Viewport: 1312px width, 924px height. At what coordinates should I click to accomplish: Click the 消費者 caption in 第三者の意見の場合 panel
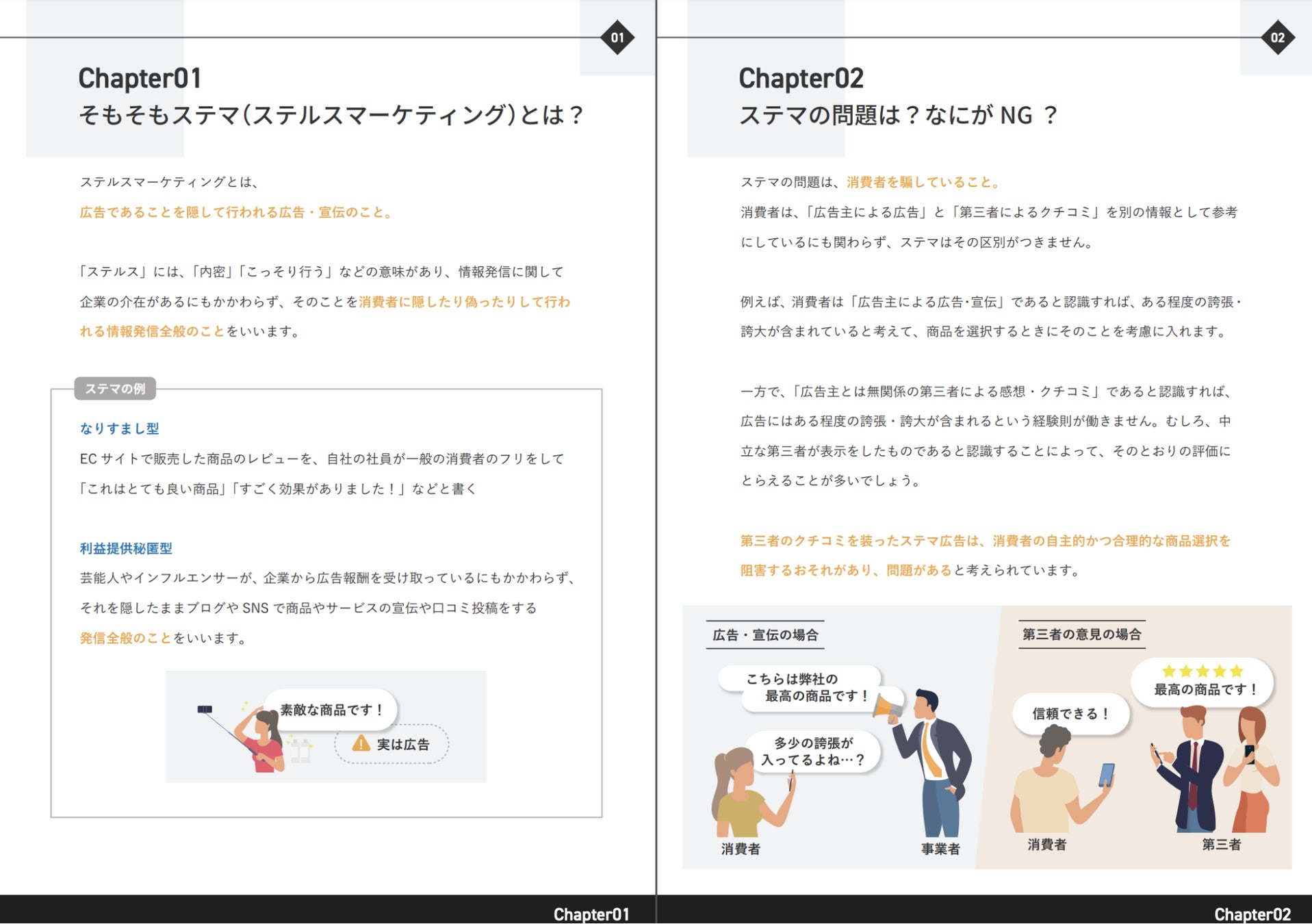(1047, 845)
